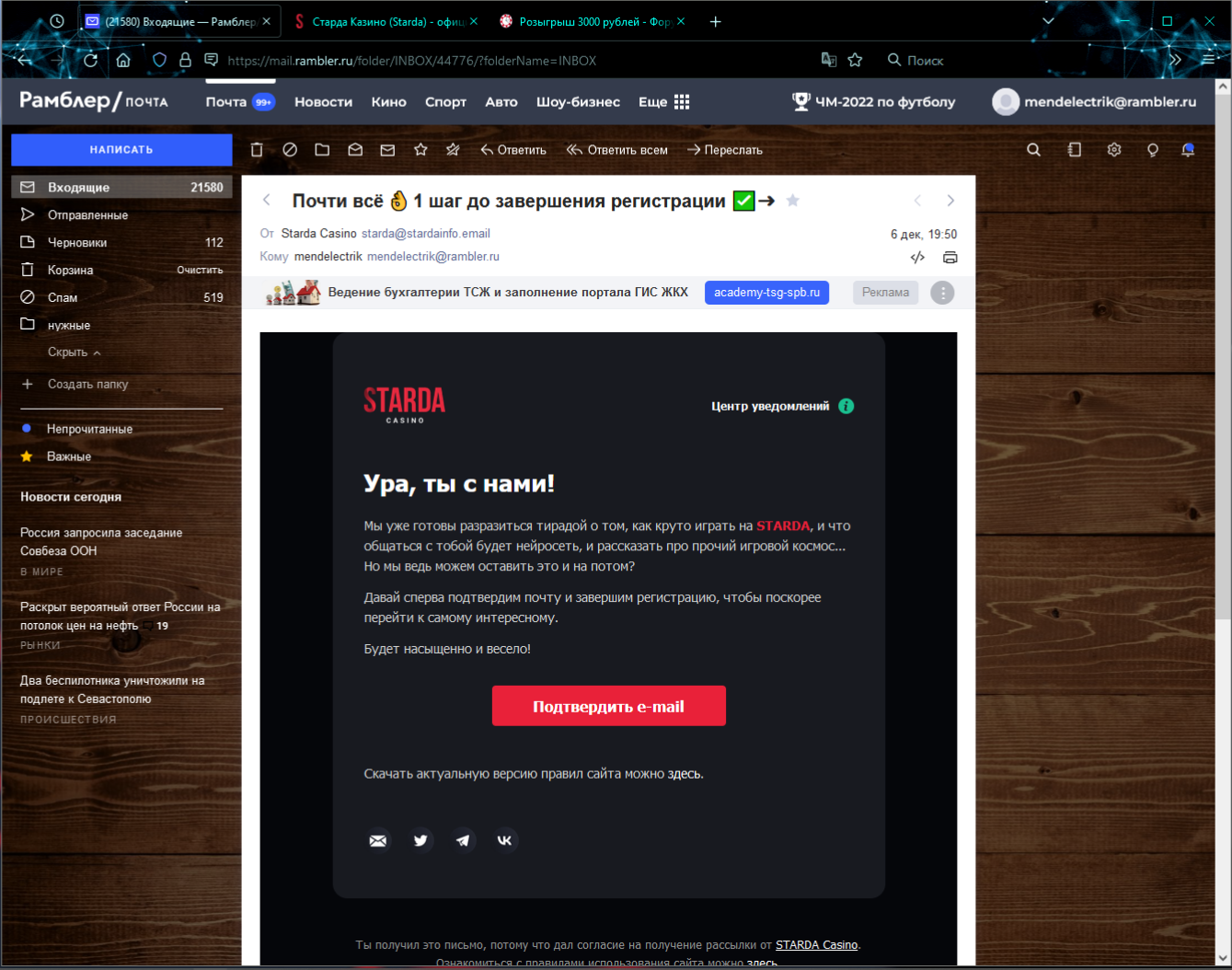1232x970 pixels.
Task: Click the crossed-out star icon in toolbar
Action: [453, 150]
